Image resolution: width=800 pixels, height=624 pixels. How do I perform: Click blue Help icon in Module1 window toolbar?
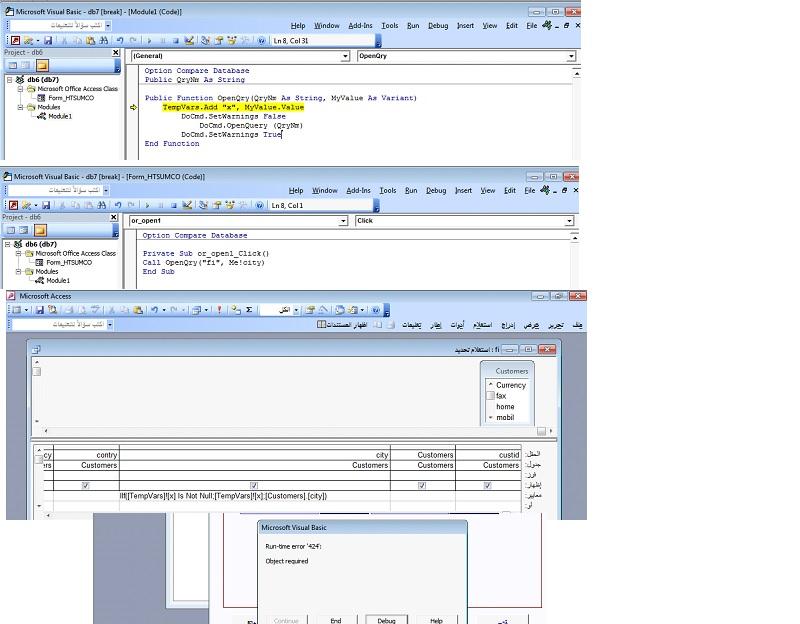coord(262,40)
